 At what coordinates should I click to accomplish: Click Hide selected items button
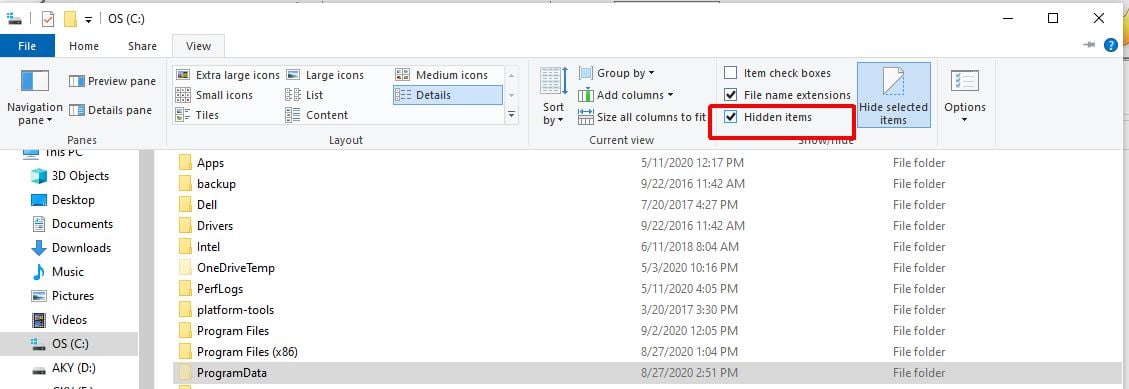pyautogui.click(x=894, y=95)
